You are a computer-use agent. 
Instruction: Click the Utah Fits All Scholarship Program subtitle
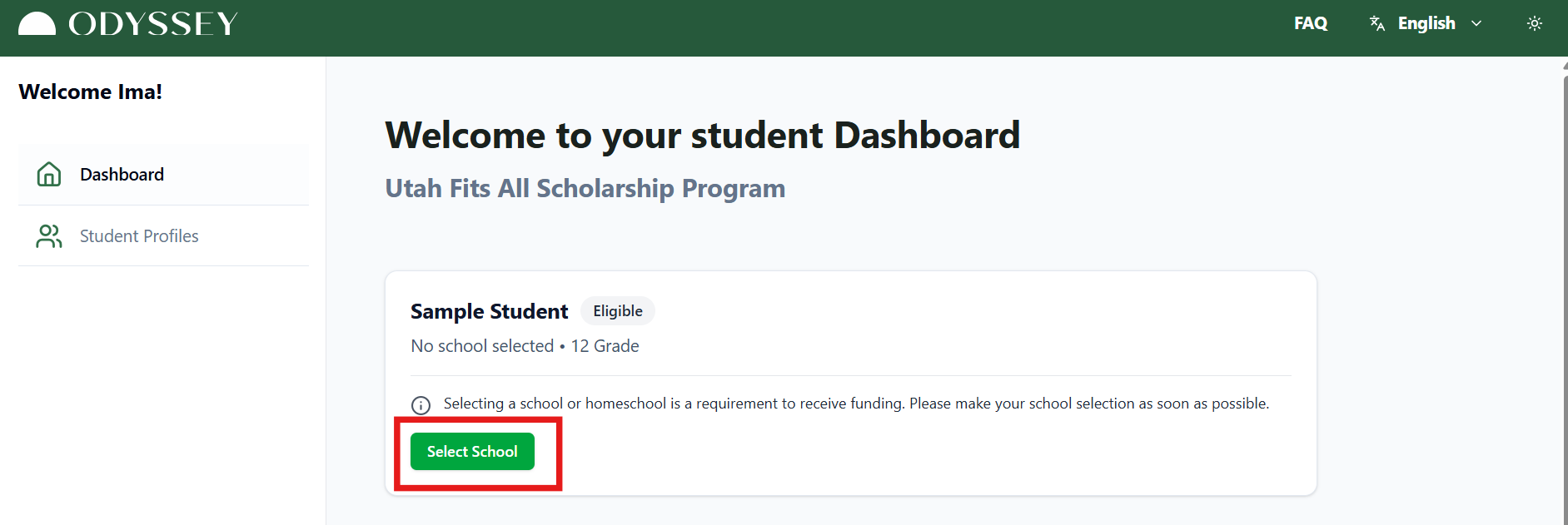click(x=585, y=189)
